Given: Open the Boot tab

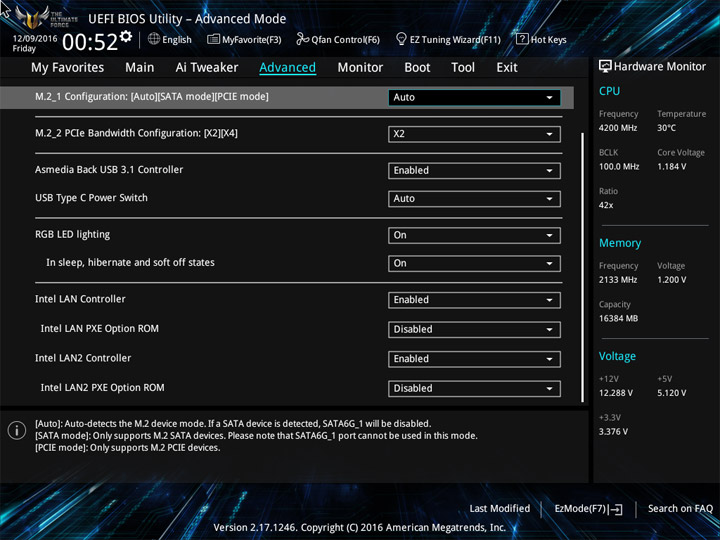Looking at the screenshot, I should (417, 68).
